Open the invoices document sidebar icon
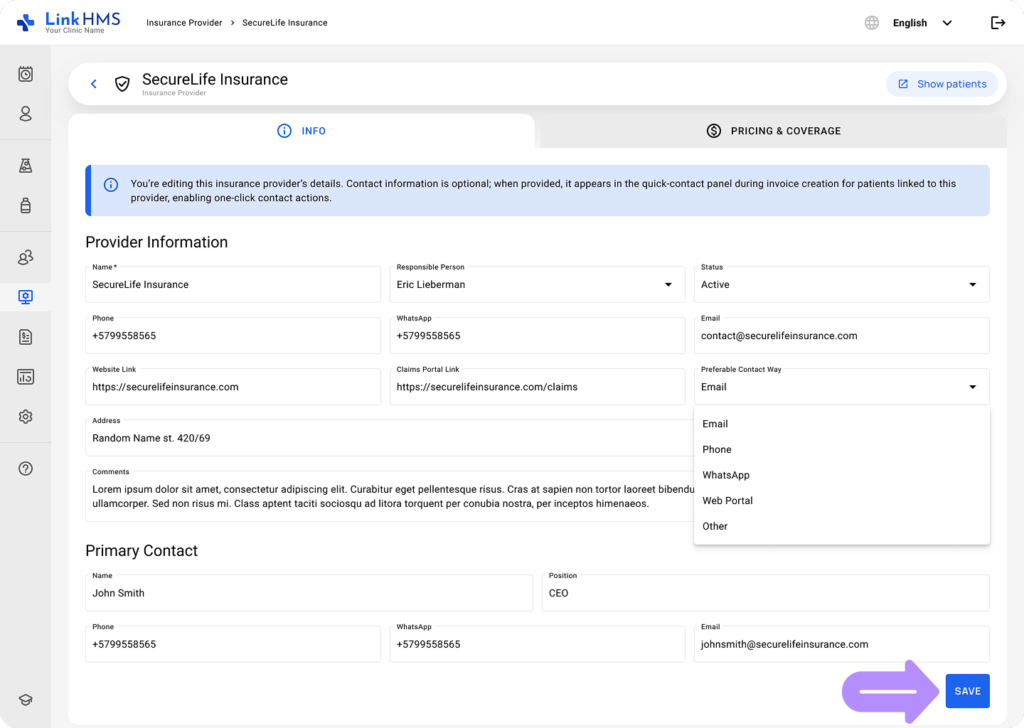This screenshot has height=728, width=1024. (25, 337)
